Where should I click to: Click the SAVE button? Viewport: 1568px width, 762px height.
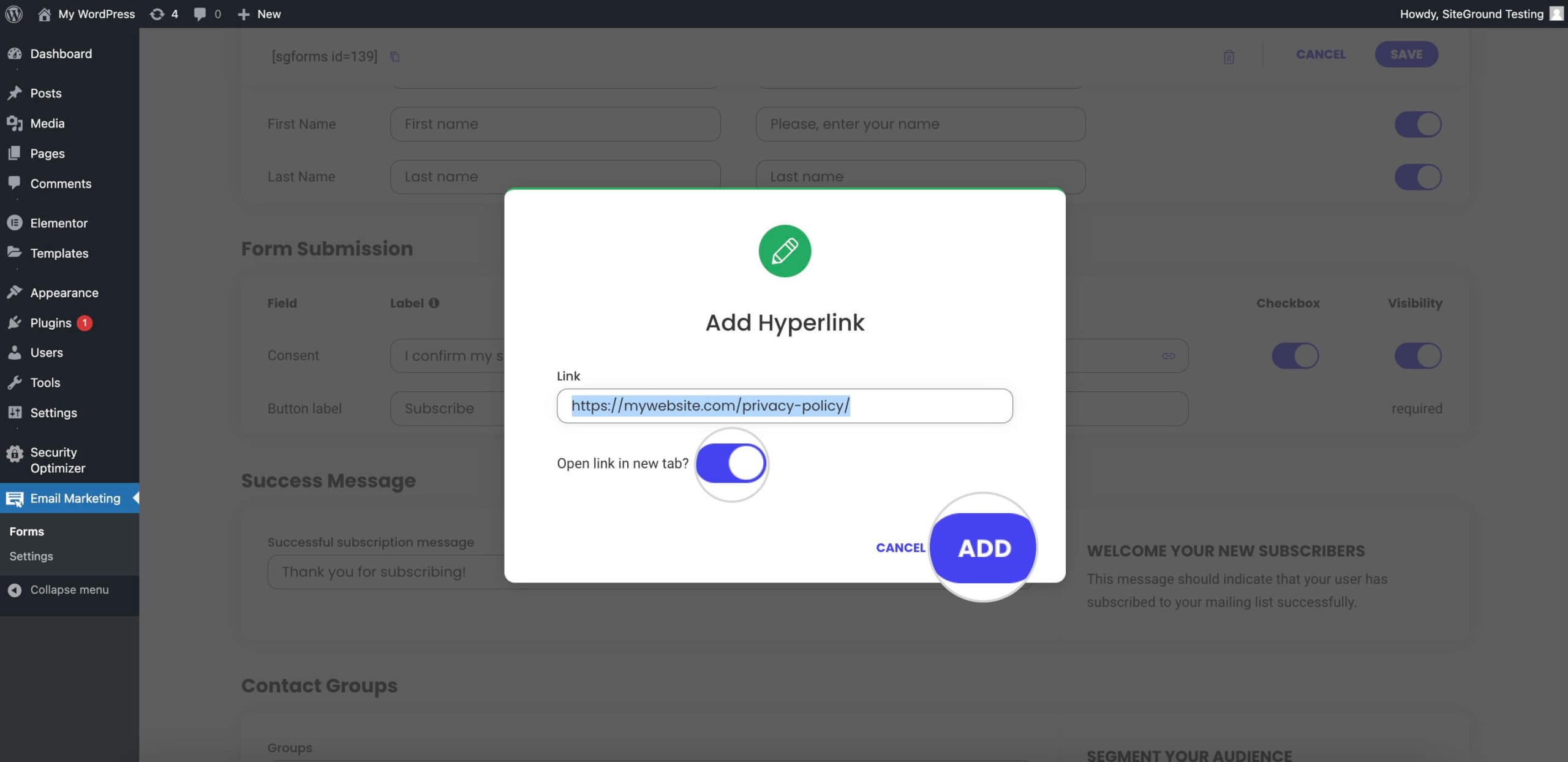pos(1406,54)
